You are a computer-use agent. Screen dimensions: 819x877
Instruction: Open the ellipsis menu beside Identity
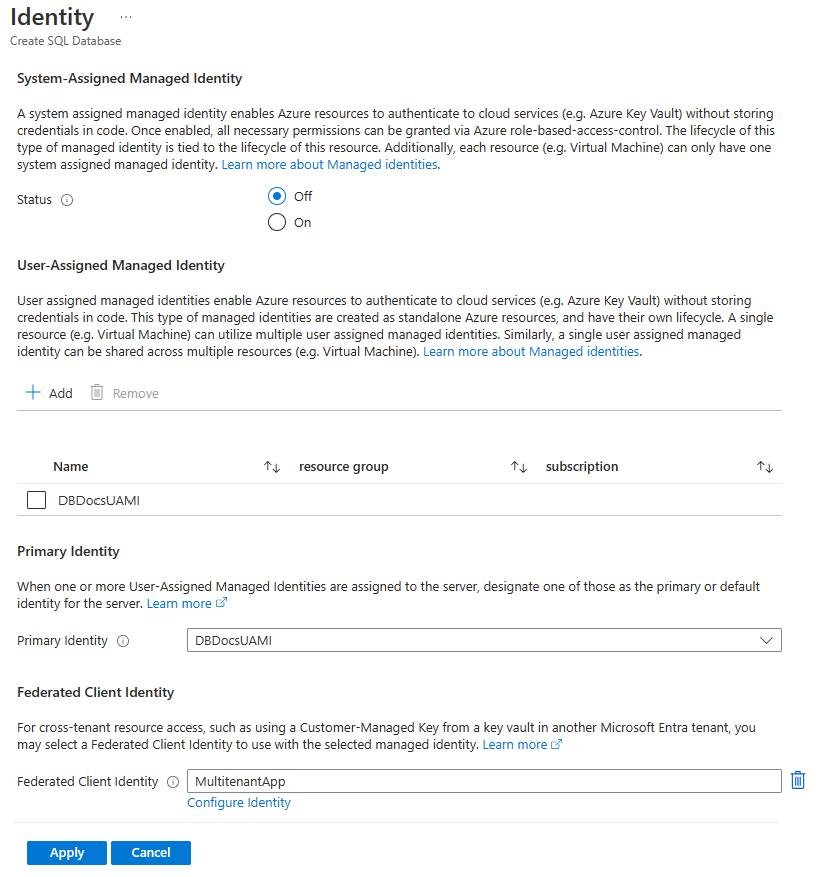click(126, 18)
